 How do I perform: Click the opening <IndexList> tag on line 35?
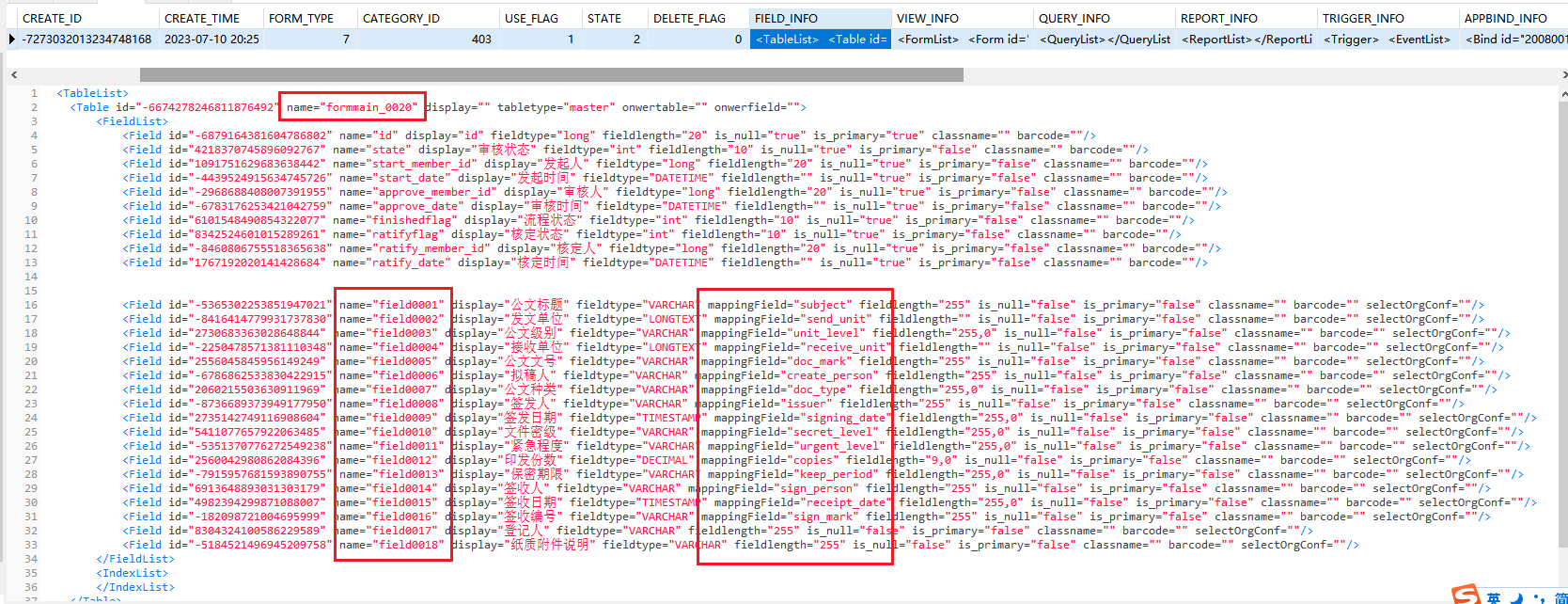pyautogui.click(x=132, y=573)
